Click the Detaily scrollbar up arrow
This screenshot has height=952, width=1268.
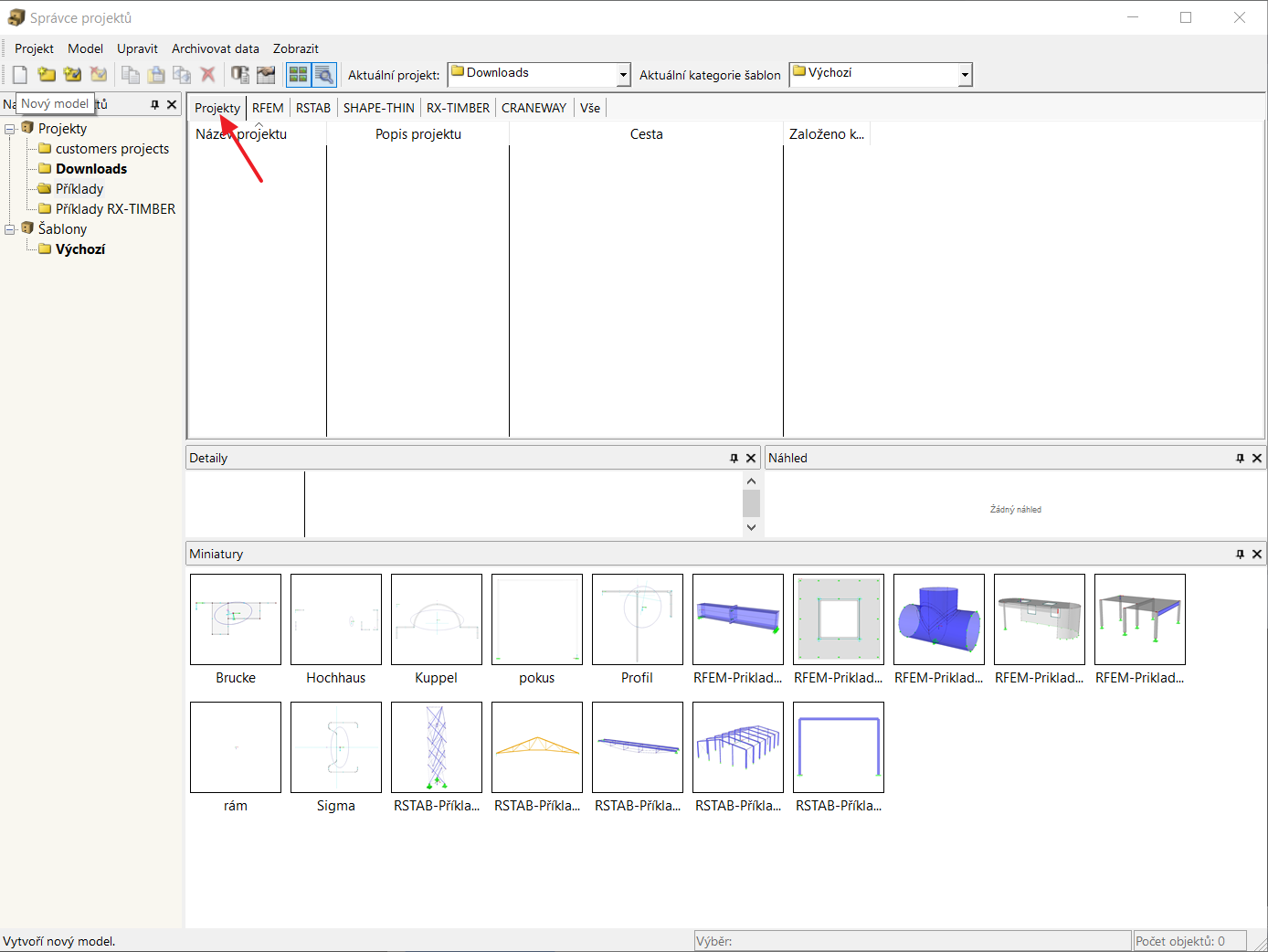[x=752, y=481]
